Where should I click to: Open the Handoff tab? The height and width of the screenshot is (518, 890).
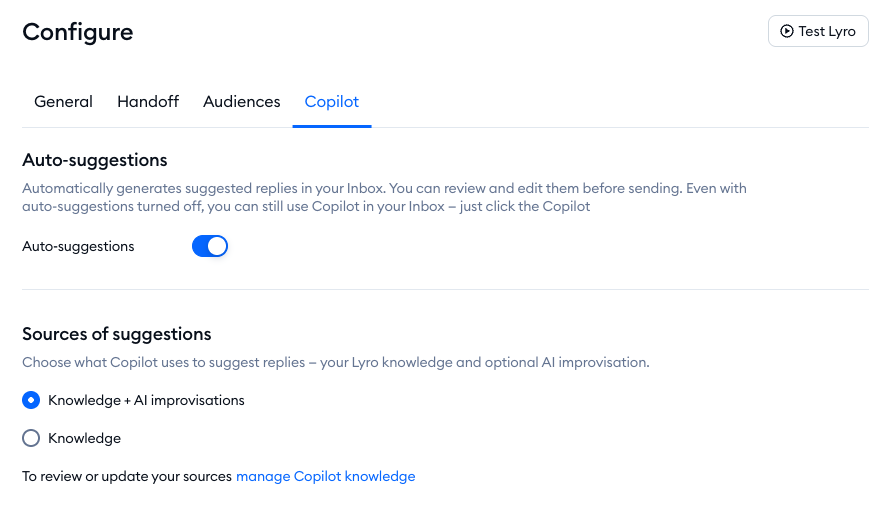[x=148, y=102]
